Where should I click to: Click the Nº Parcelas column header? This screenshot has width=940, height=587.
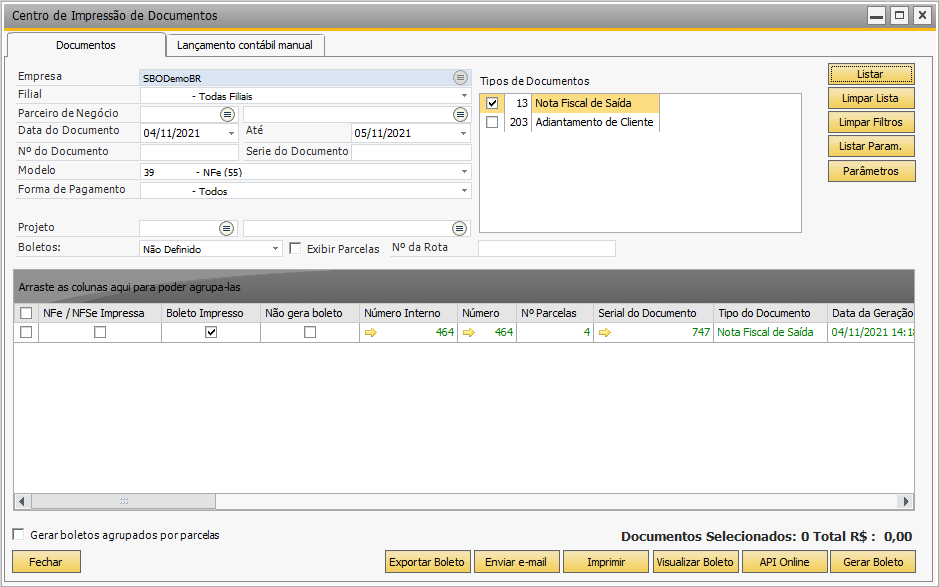click(x=555, y=313)
